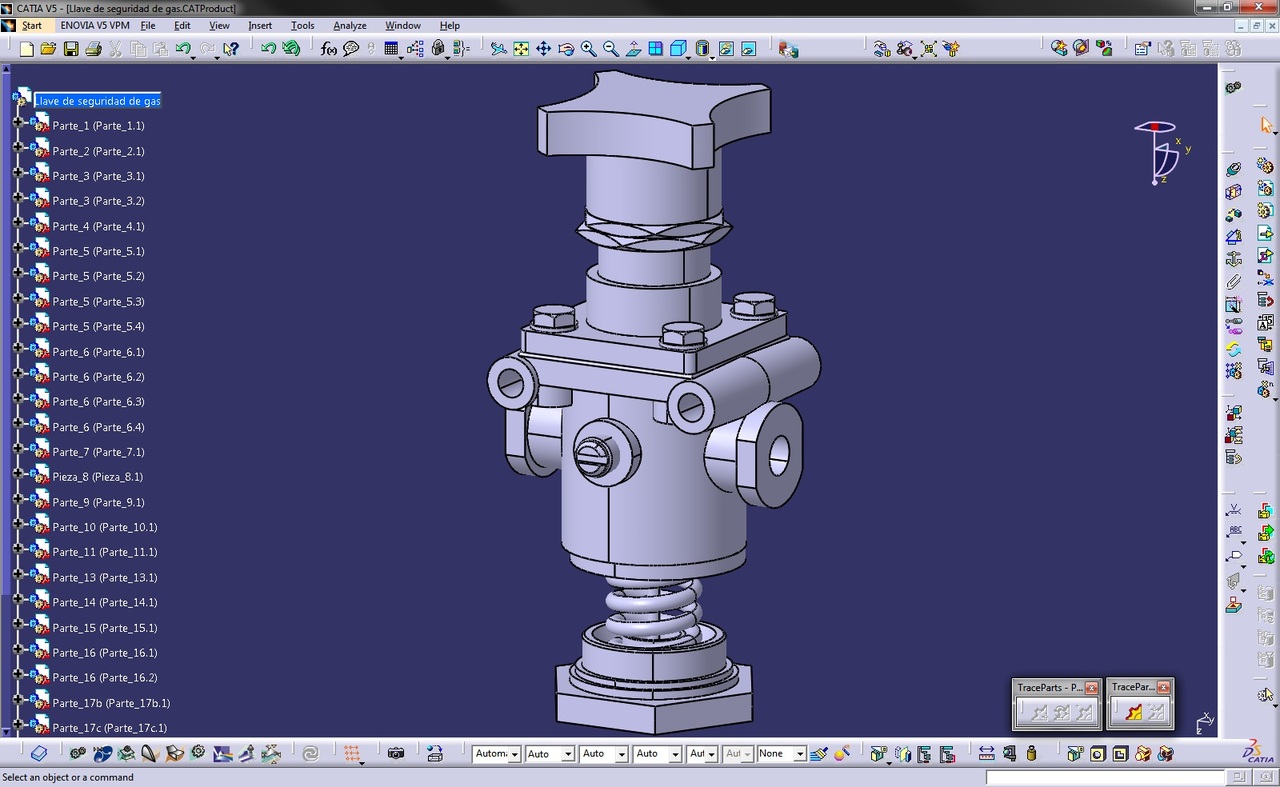Screen dimensions: 1280x787
Task: Close the TracePar... small floating toolbar
Action: (1163, 687)
